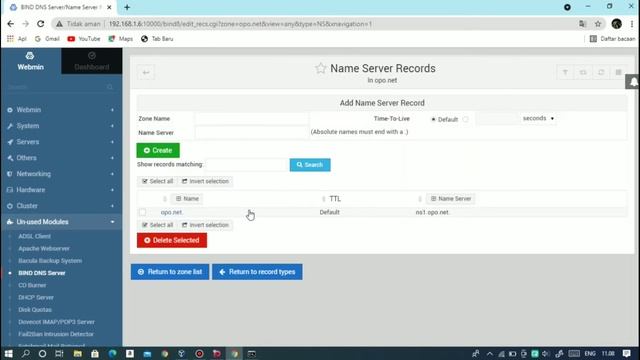Click Return to zone list
This screenshot has width=640, height=360.
[170, 272]
